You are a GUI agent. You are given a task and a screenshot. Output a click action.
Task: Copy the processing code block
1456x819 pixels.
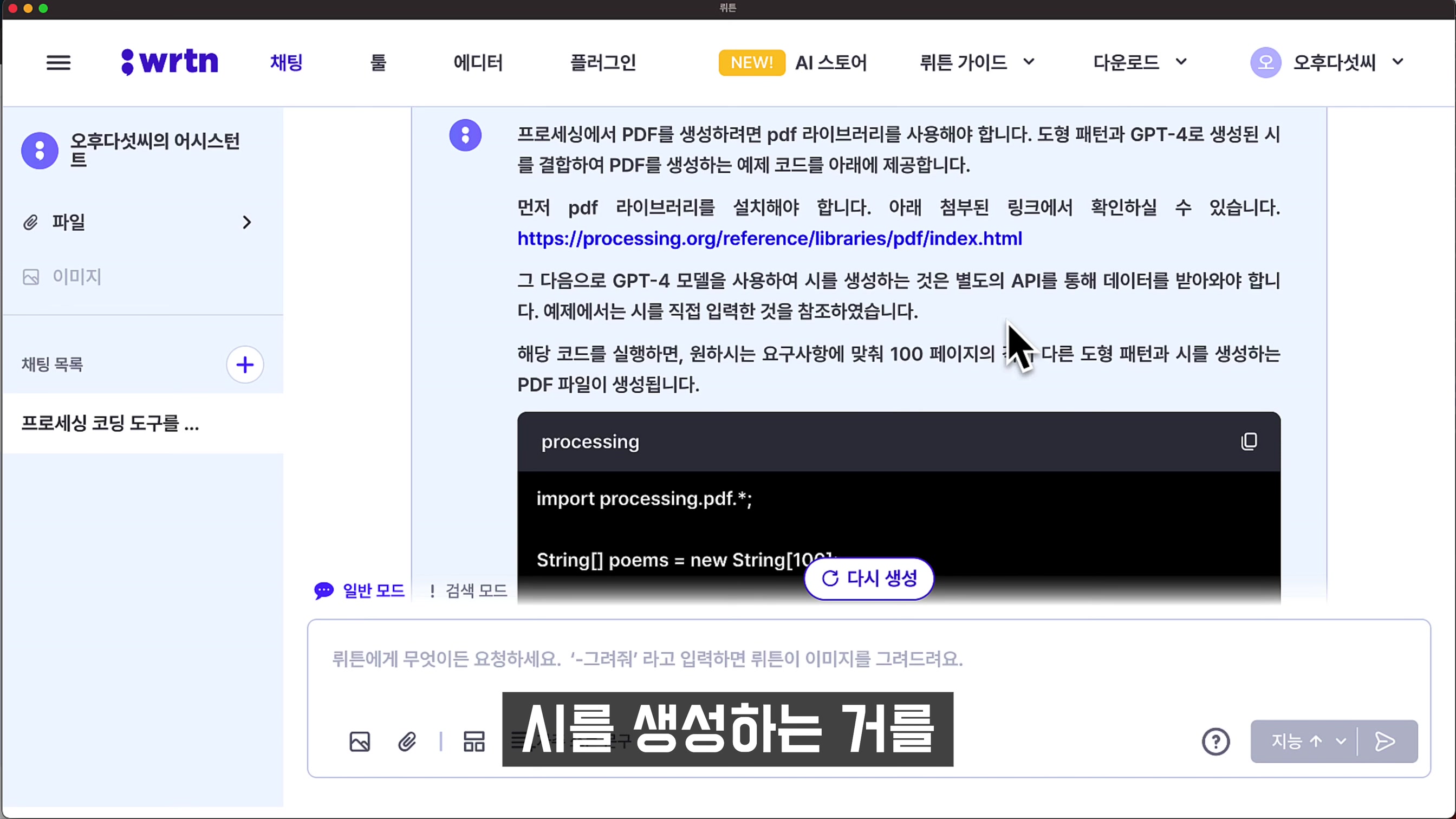pos(1249,441)
